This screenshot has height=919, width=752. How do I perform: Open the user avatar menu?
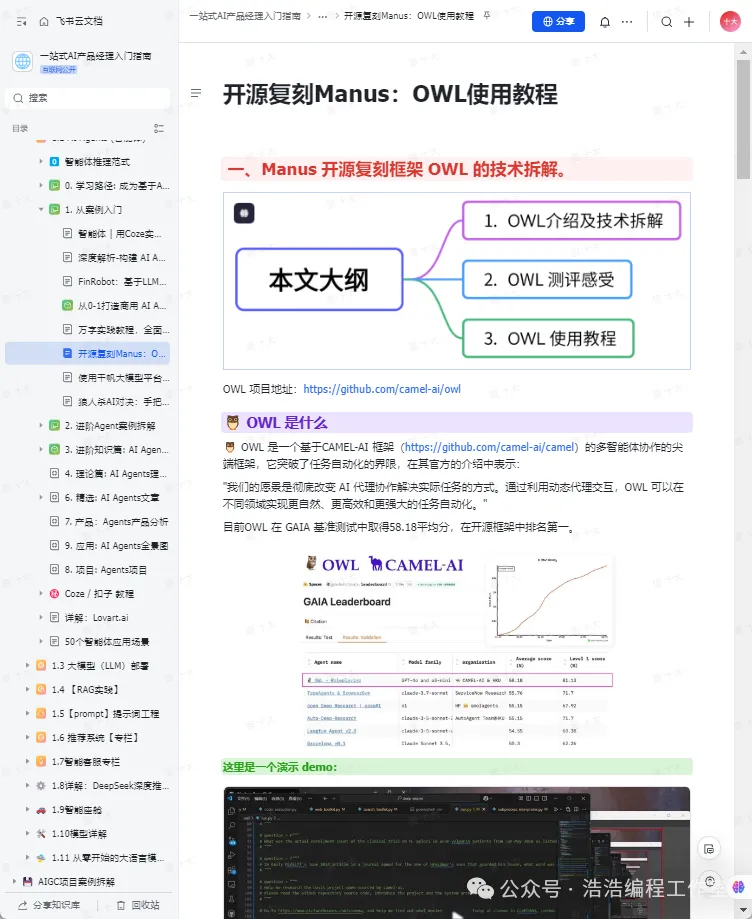click(x=730, y=22)
